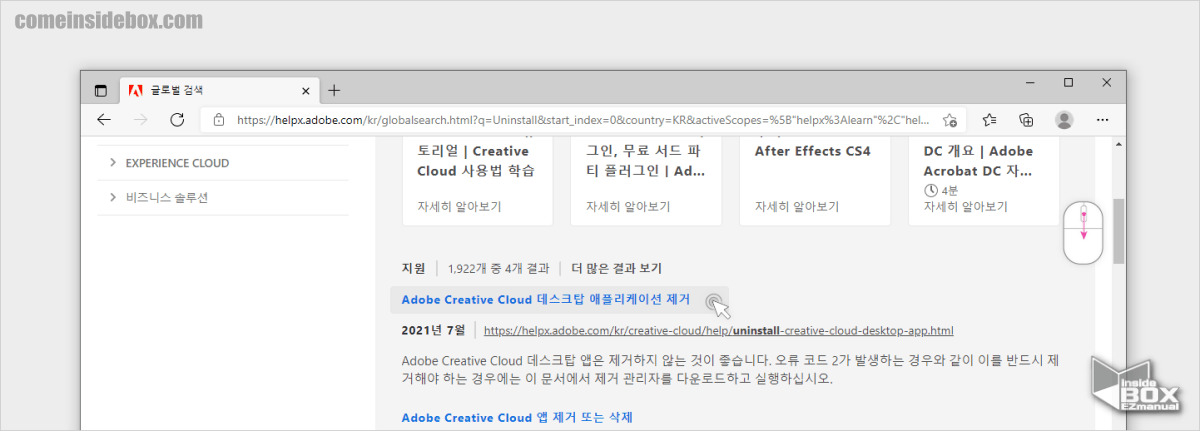Image resolution: width=1200 pixels, height=431 pixels.
Task: Open the tab actions menu icon
Action: (x=100, y=90)
